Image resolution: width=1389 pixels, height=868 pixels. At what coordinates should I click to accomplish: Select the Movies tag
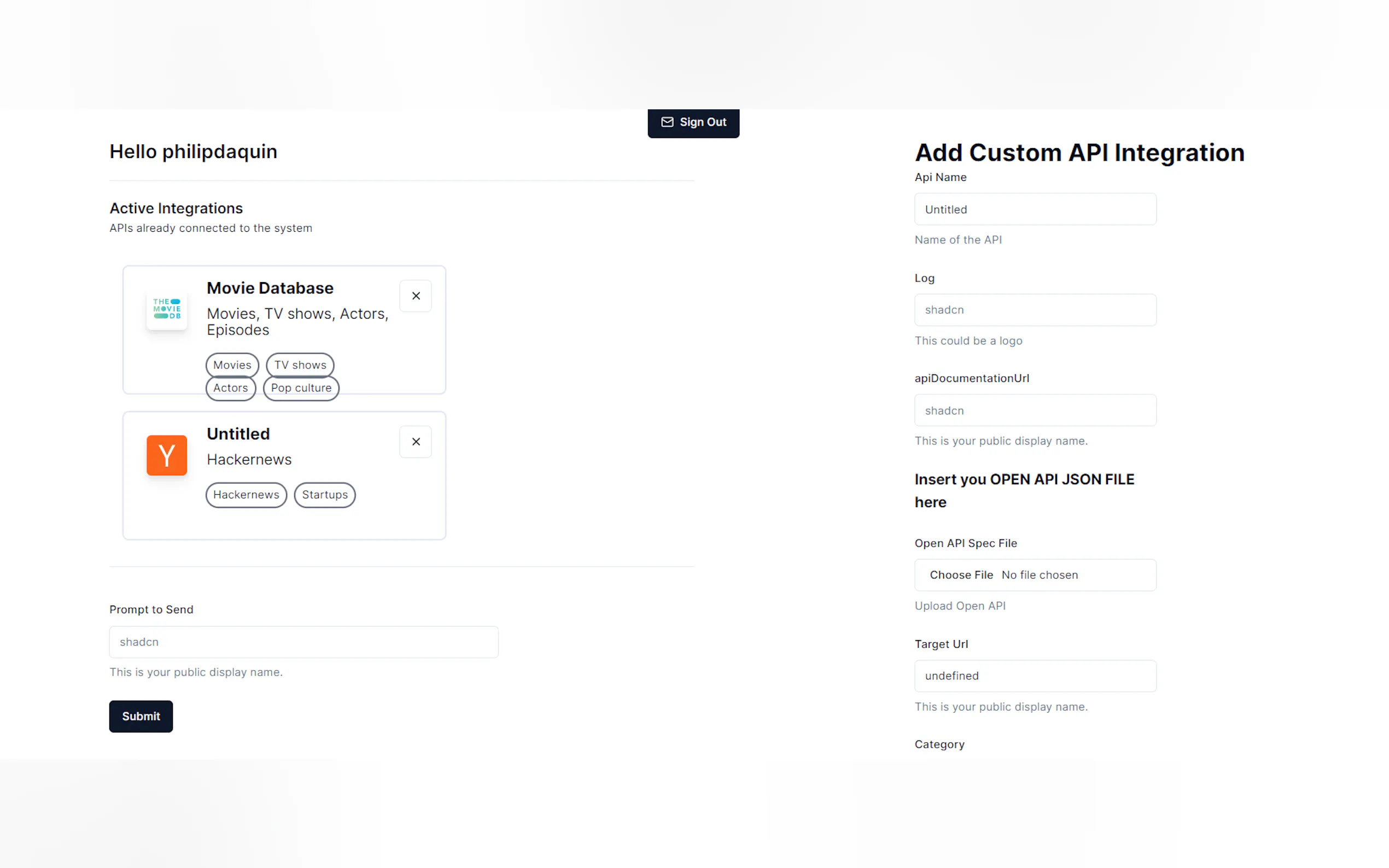pos(232,365)
